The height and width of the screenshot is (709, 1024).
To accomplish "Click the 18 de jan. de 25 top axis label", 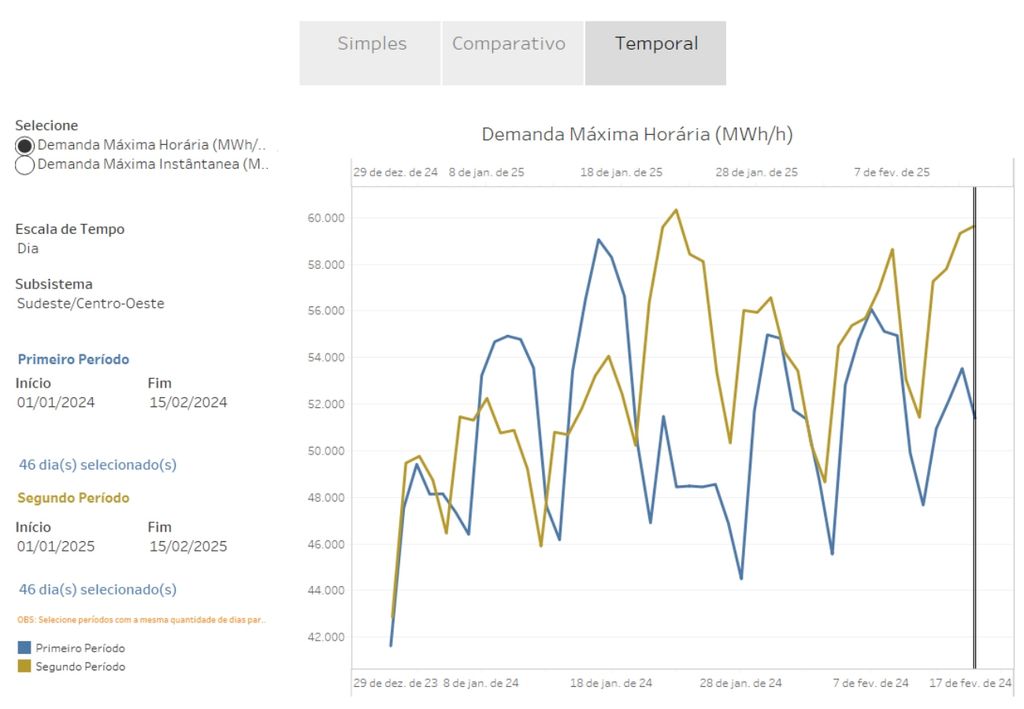I will (621, 172).
